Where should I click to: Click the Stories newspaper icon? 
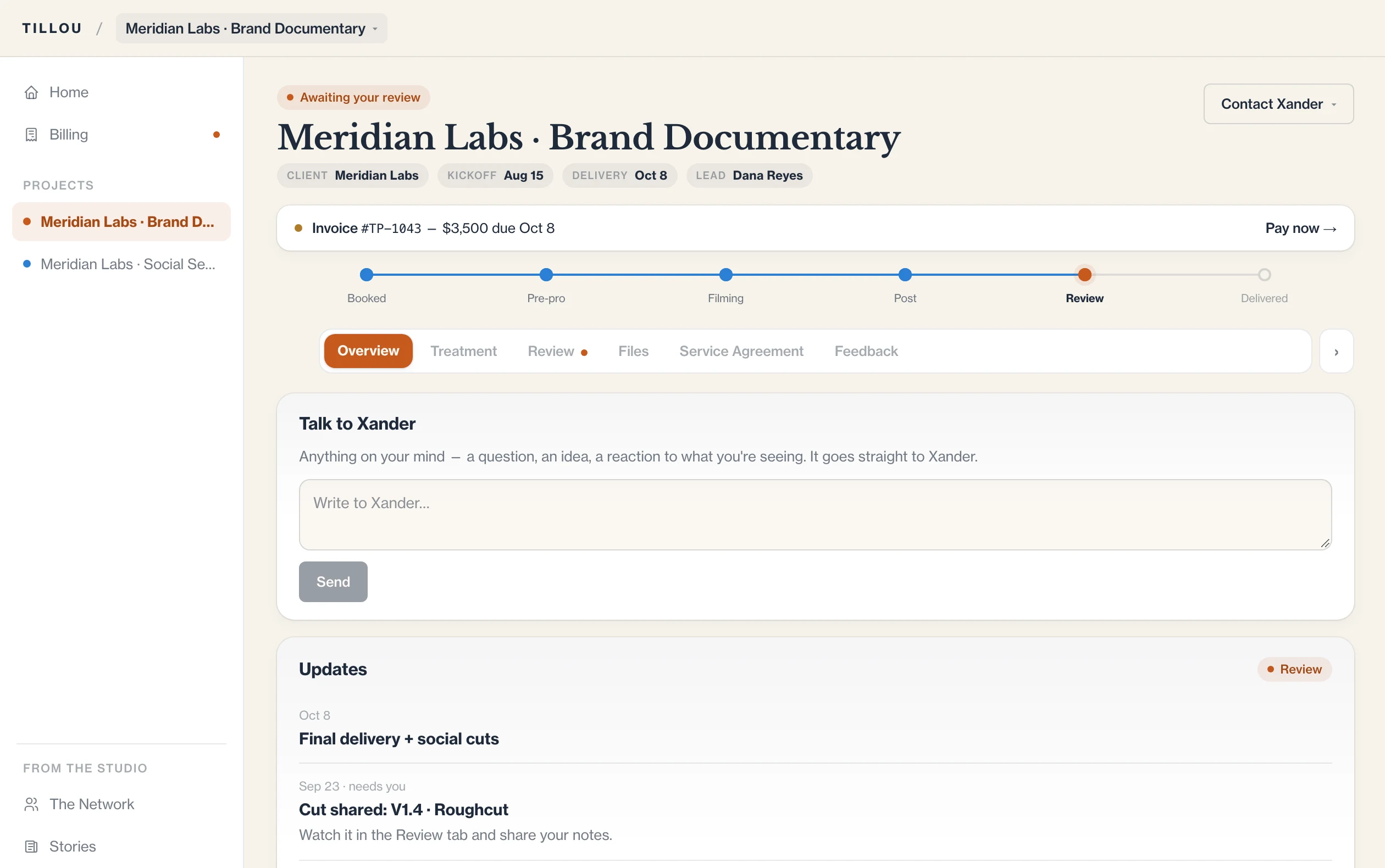[x=31, y=846]
